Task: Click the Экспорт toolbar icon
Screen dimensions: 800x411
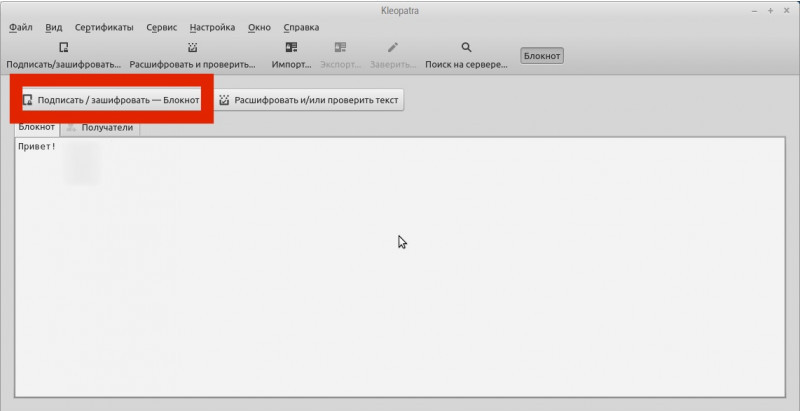Action: 340,47
